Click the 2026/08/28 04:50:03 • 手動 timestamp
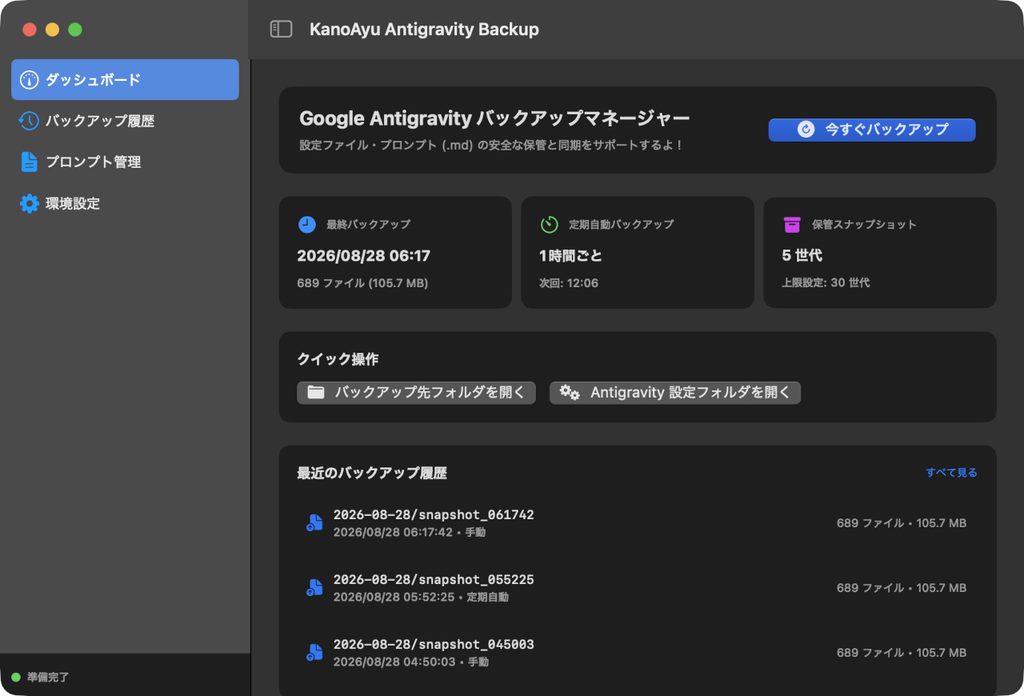The height and width of the screenshot is (696, 1024). (411, 662)
